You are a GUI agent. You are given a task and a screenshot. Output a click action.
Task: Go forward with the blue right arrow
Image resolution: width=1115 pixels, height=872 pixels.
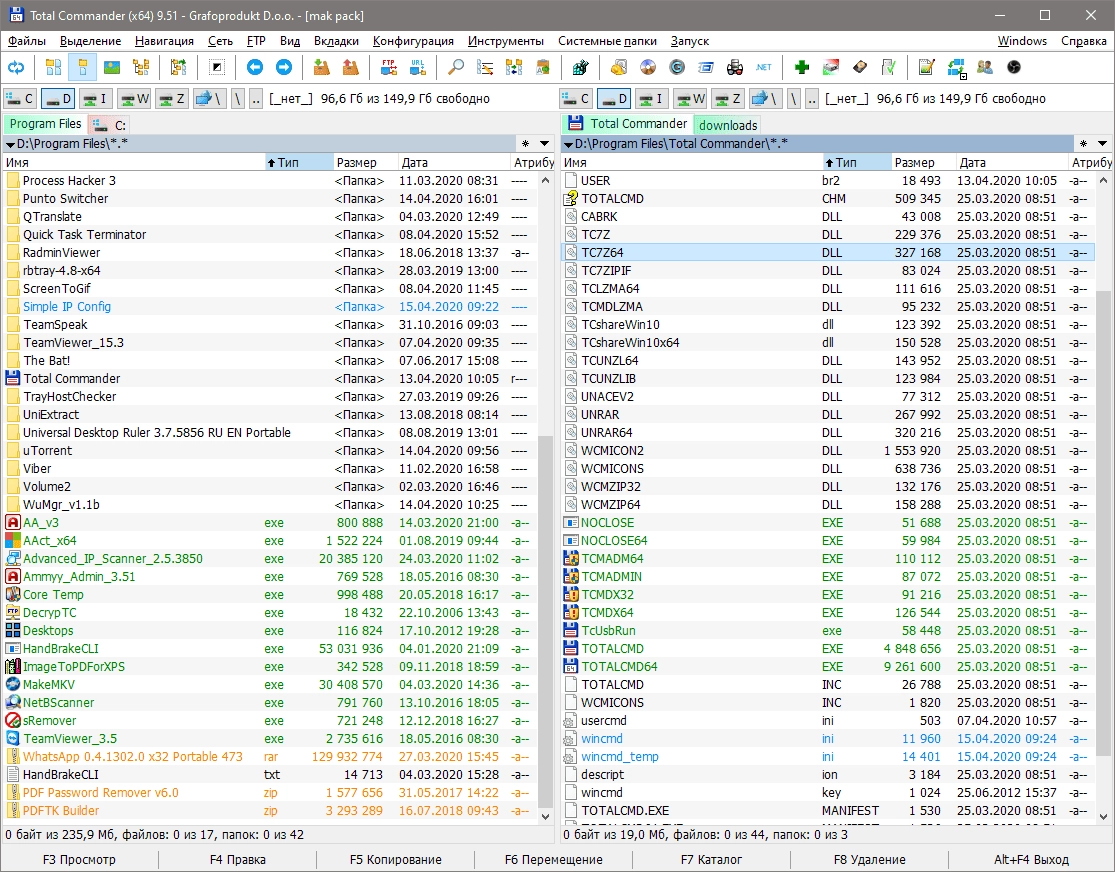(284, 68)
